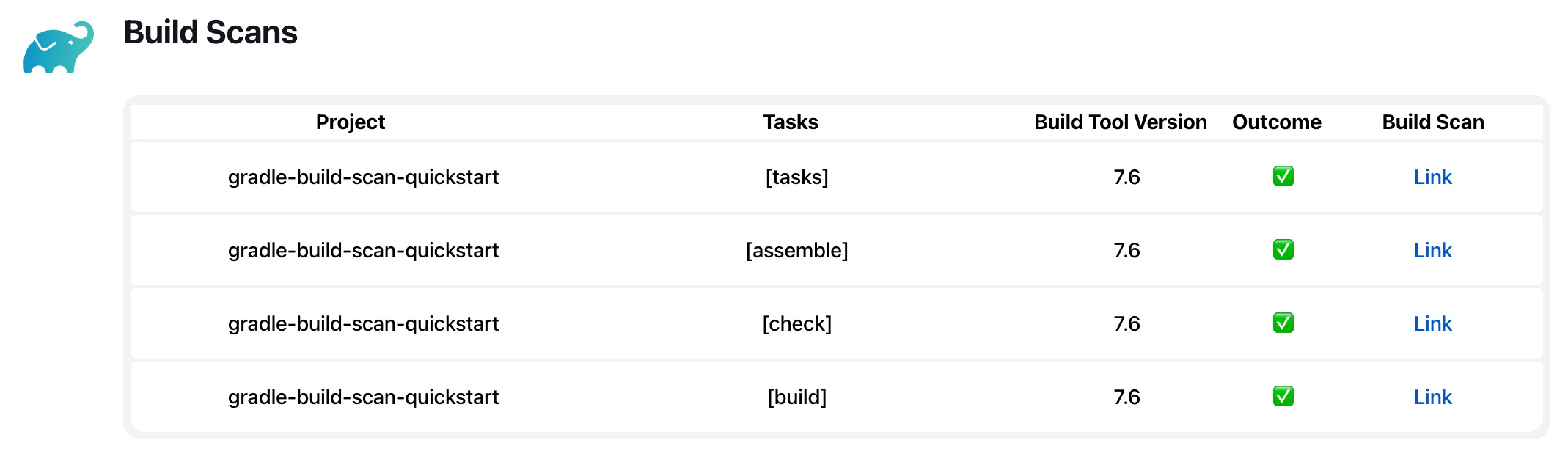This screenshot has height=462, width=1568.
Task: Click the green checkmark for the assemble row
Action: click(x=1283, y=250)
